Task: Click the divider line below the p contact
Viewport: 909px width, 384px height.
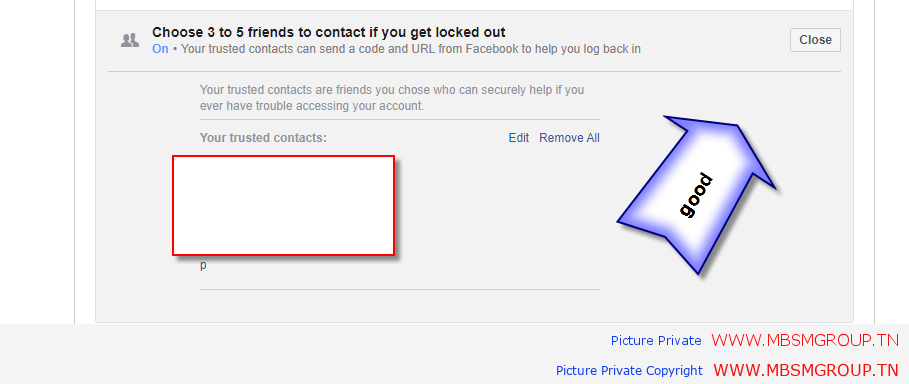Action: [x=400, y=289]
